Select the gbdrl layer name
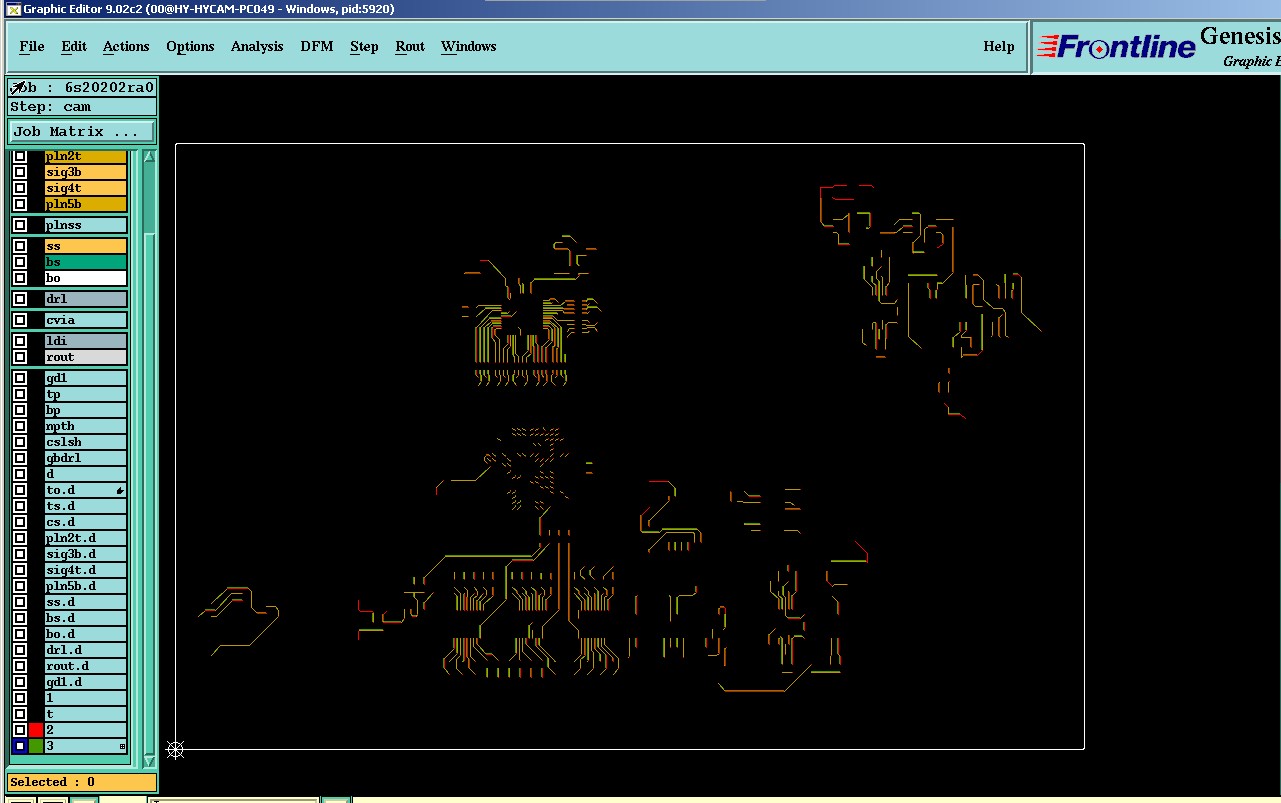Viewport: 1281px width, 803px height. point(86,458)
